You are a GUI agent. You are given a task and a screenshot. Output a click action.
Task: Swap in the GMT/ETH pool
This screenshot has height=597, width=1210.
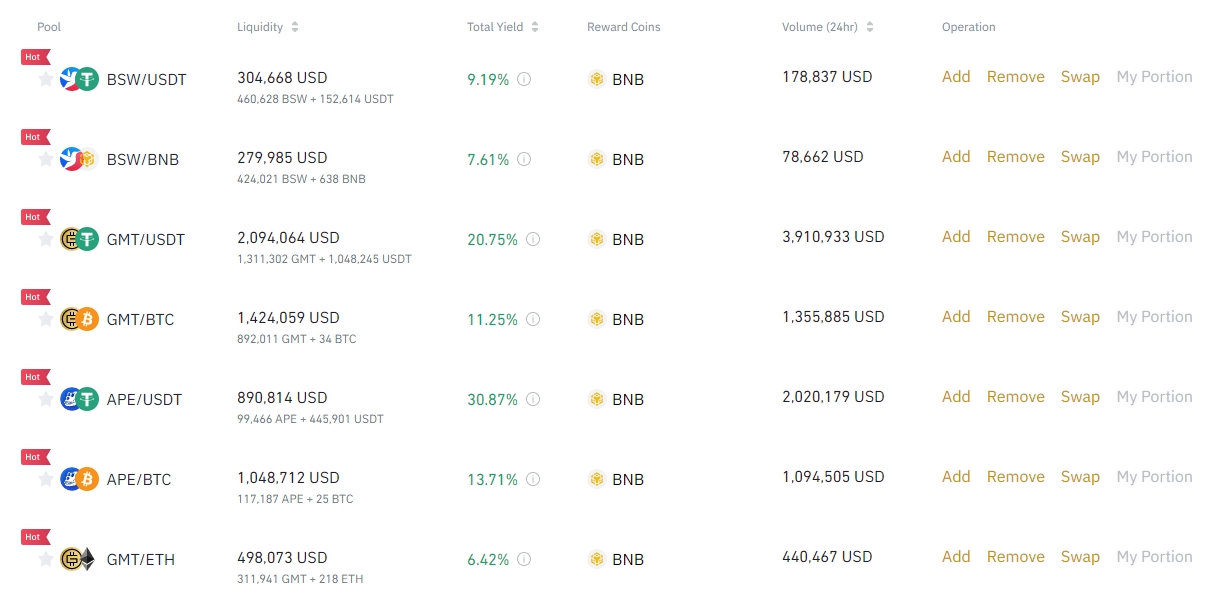(x=1080, y=557)
